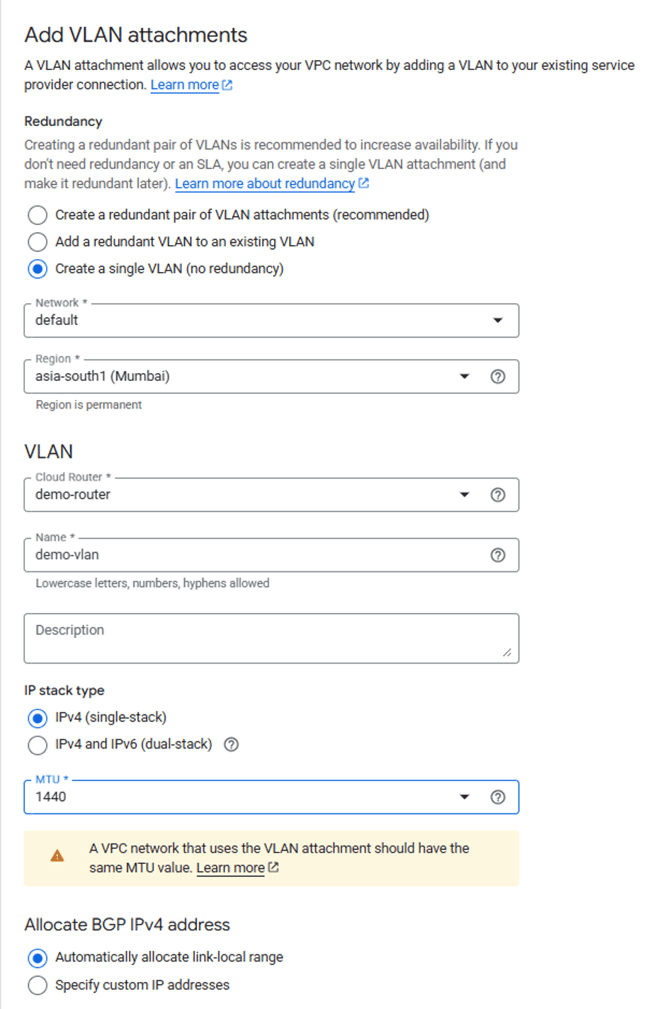
Task: Open the Cloud Router dropdown arrow
Action: click(465, 495)
